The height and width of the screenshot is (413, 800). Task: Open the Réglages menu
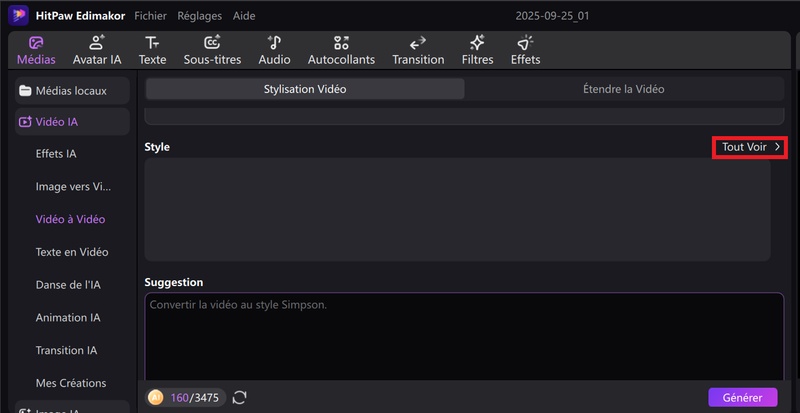199,16
